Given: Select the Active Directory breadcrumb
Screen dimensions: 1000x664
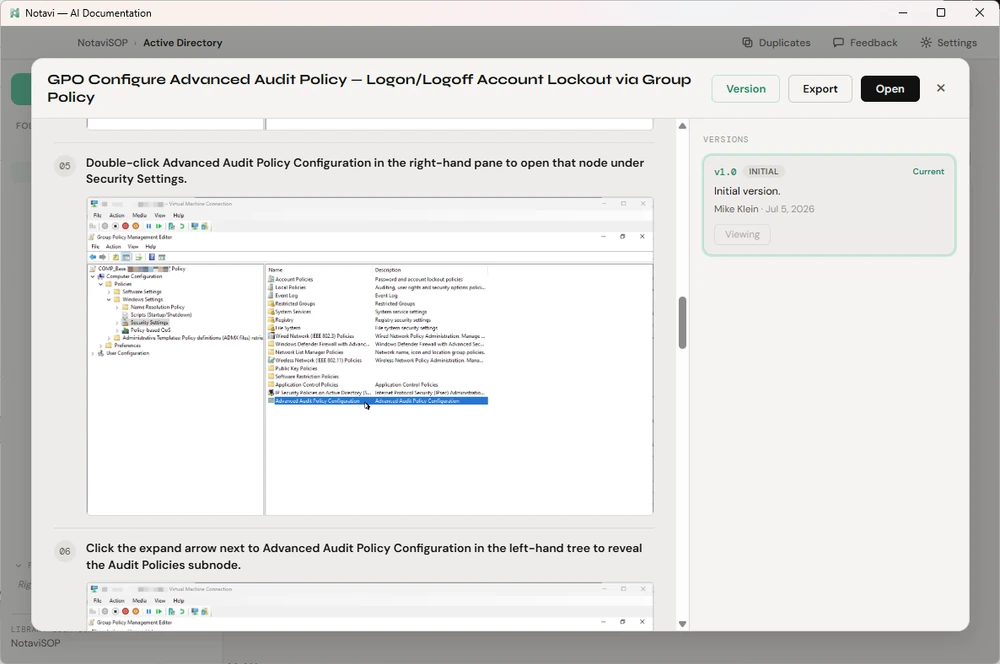Looking at the screenshot, I should 182,43.
